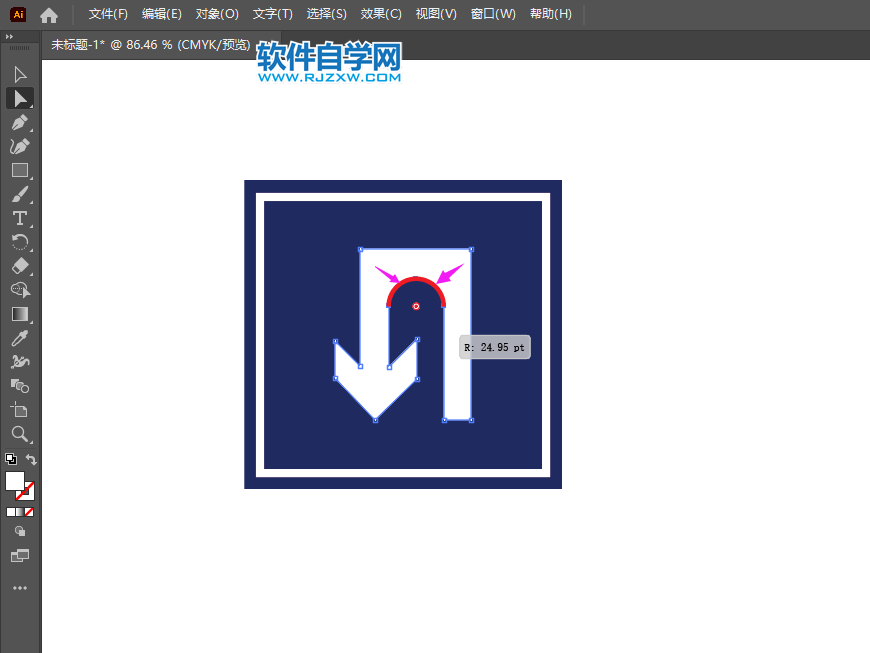
Task: Select the Rotate tool
Action: pos(20,242)
